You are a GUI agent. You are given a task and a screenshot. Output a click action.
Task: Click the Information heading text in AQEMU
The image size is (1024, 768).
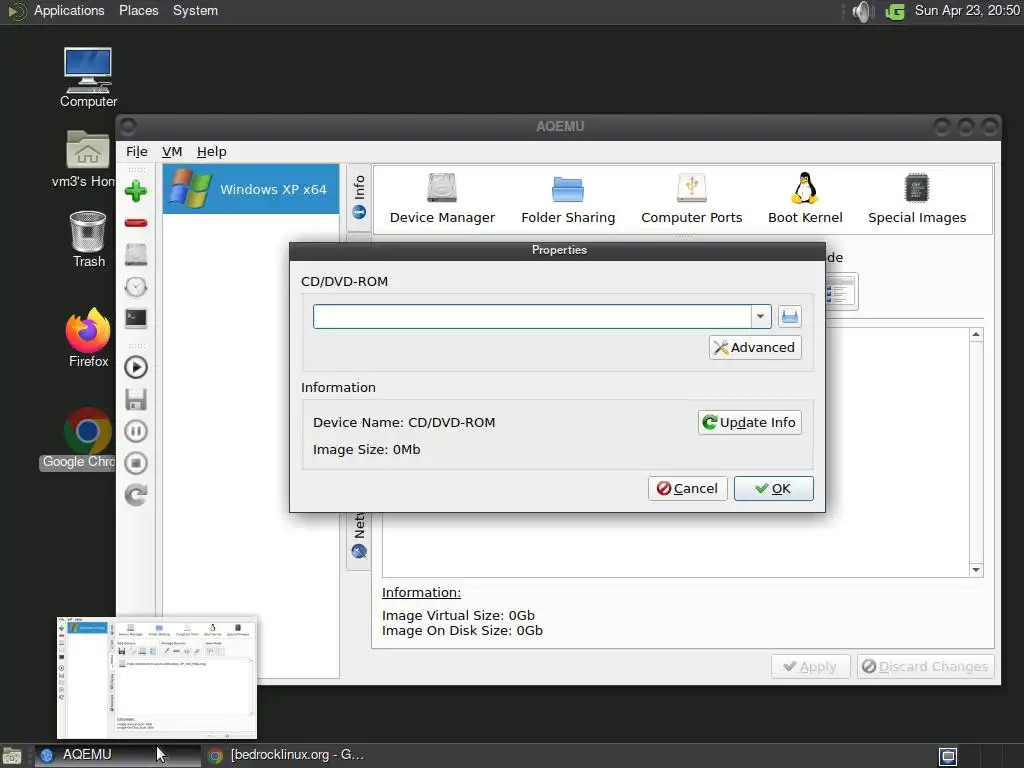click(x=421, y=592)
